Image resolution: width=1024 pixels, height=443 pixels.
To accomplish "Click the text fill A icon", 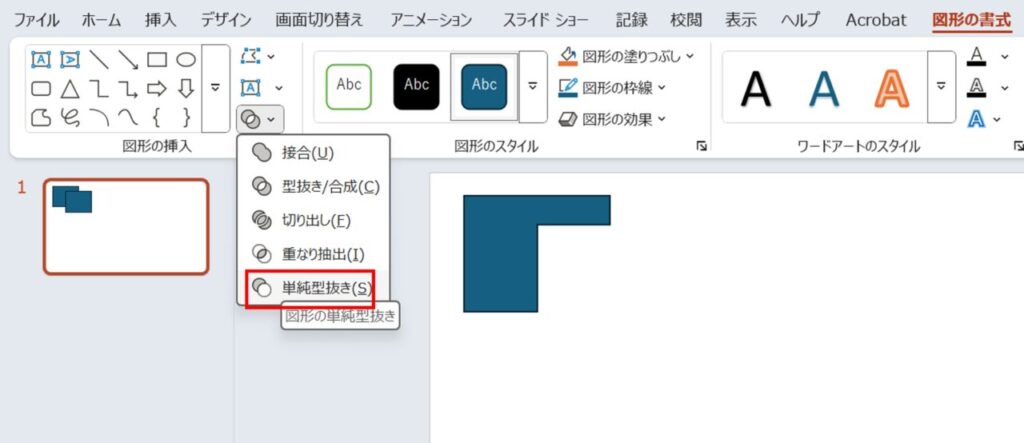I will point(976,56).
